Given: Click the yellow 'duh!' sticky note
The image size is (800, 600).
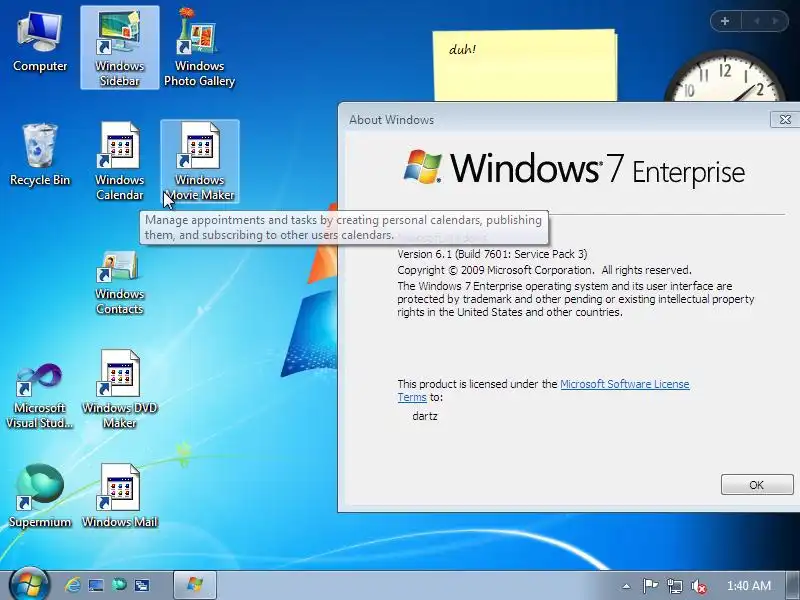Looking at the screenshot, I should 525,65.
